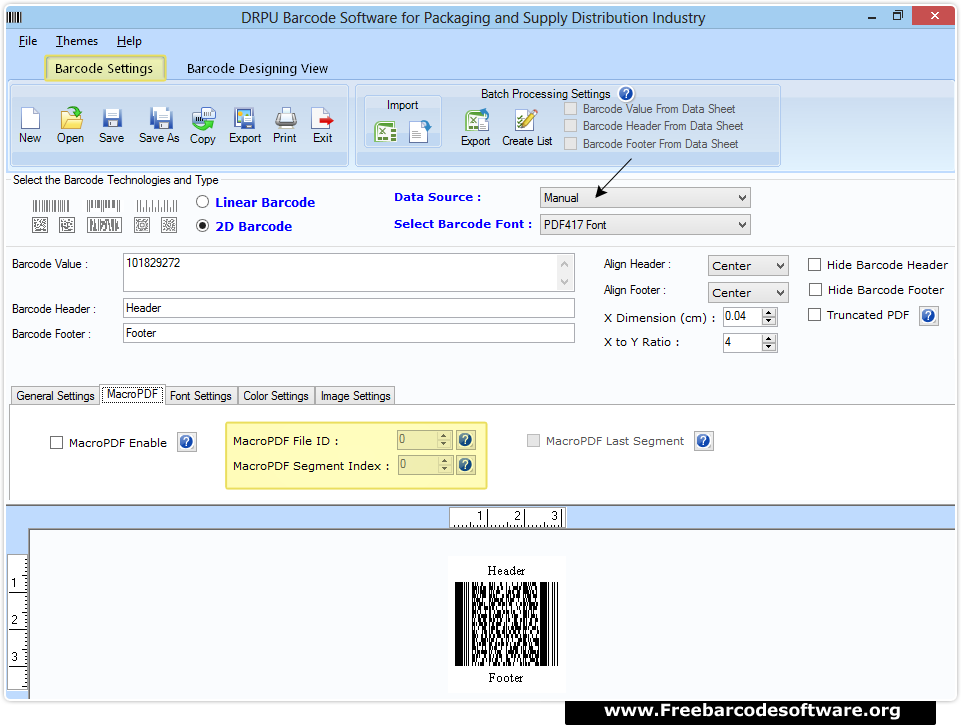Viewport: 961px width, 725px height.
Task: Enable the MacroPDF Enable checkbox
Action: click(56, 442)
